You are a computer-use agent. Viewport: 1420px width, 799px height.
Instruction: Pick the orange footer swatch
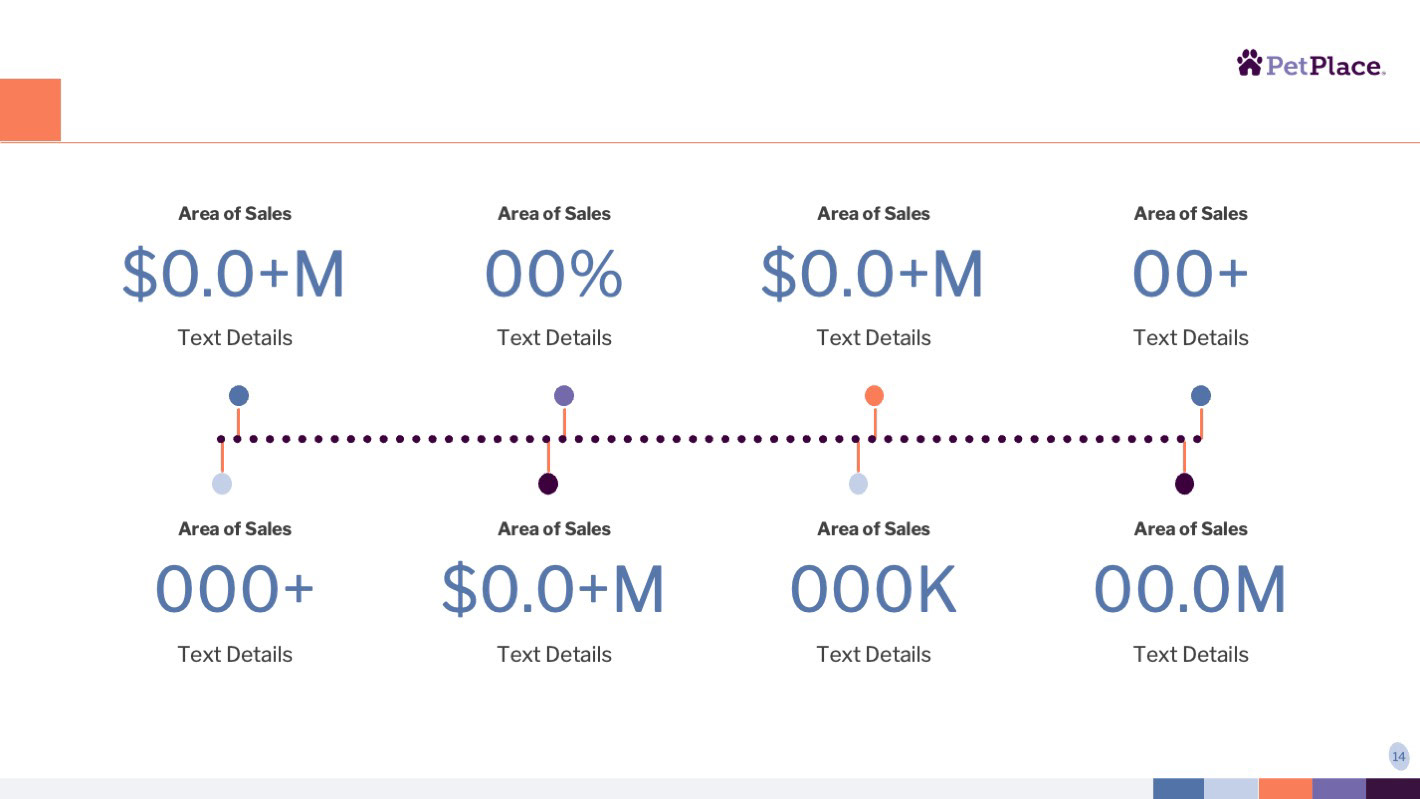1285,789
